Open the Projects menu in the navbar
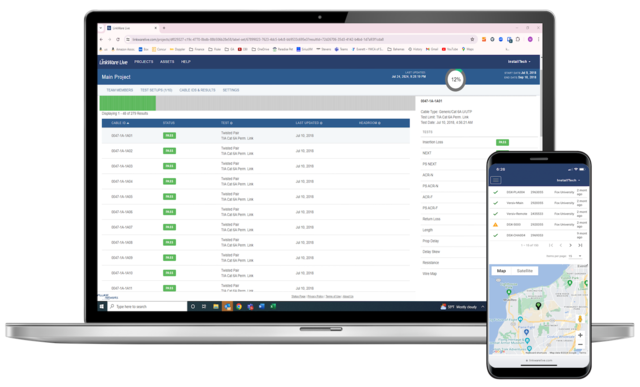This screenshot has height=387, width=640. (144, 62)
